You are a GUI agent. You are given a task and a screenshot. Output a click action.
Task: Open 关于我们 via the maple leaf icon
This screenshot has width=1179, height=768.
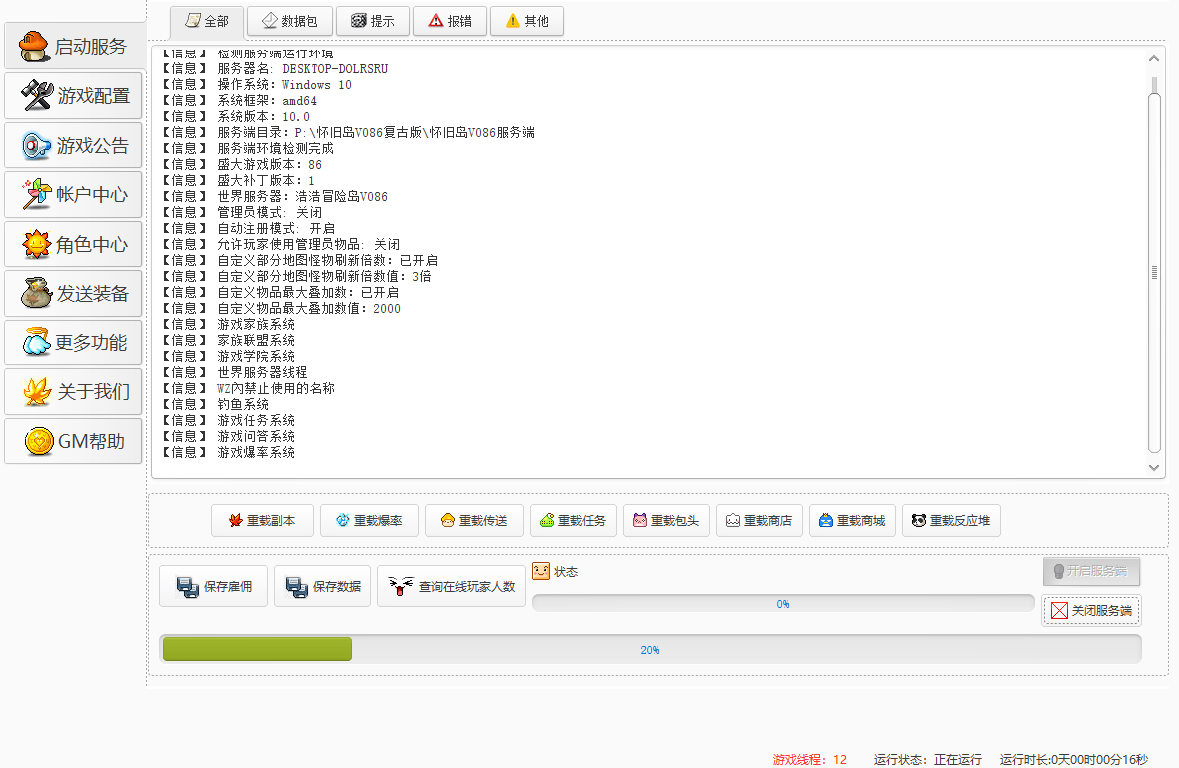click(x=37, y=392)
